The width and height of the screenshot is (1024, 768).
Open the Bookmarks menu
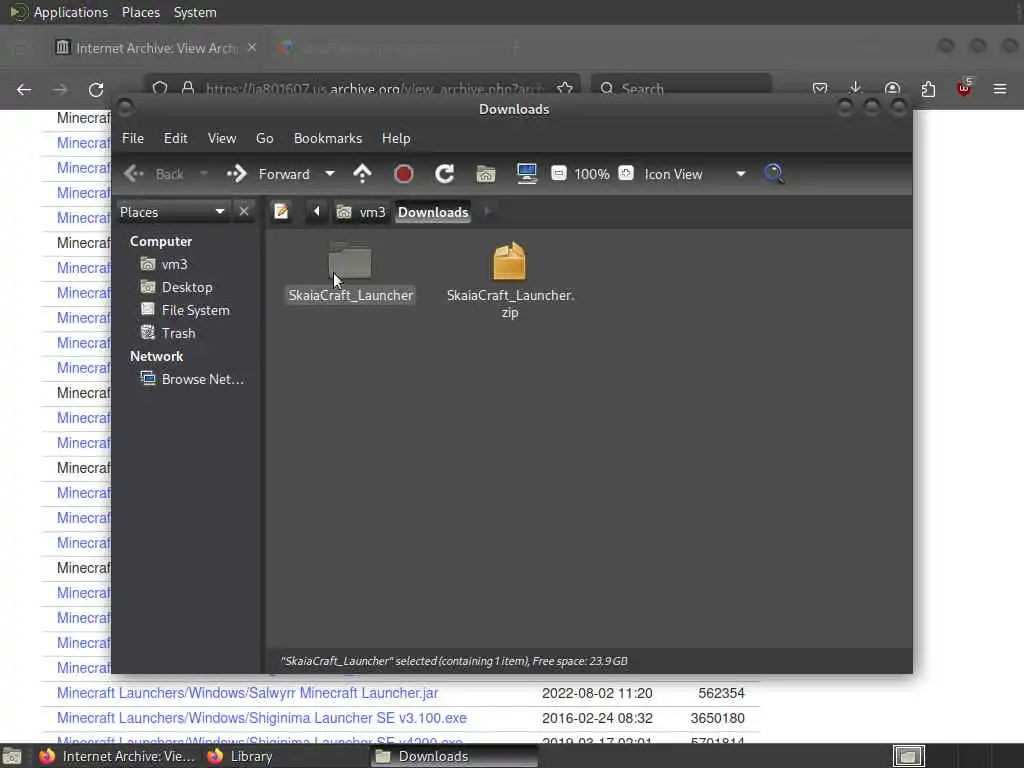tap(328, 138)
